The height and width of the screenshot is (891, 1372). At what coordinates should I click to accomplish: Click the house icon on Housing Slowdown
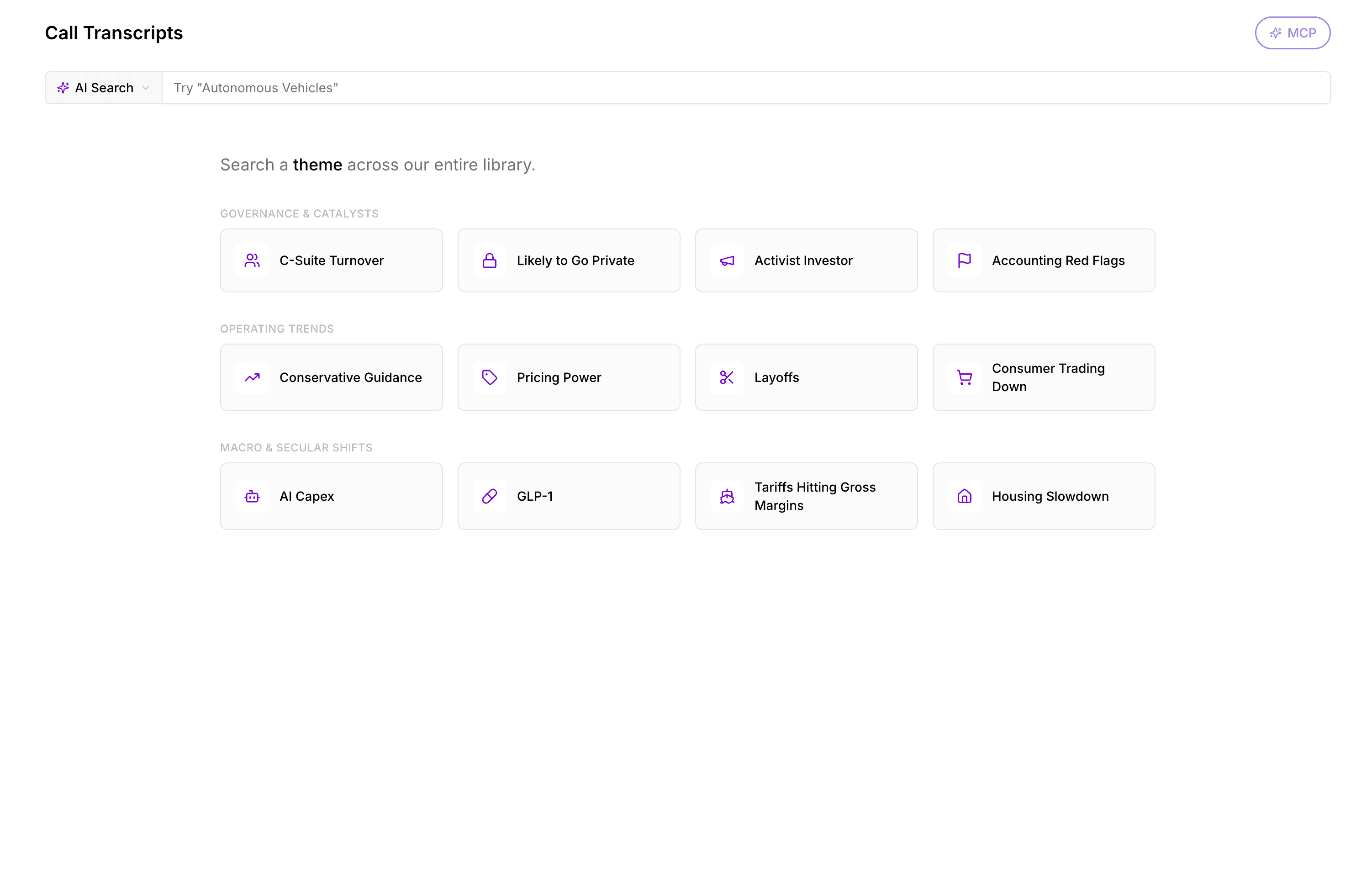click(x=965, y=497)
